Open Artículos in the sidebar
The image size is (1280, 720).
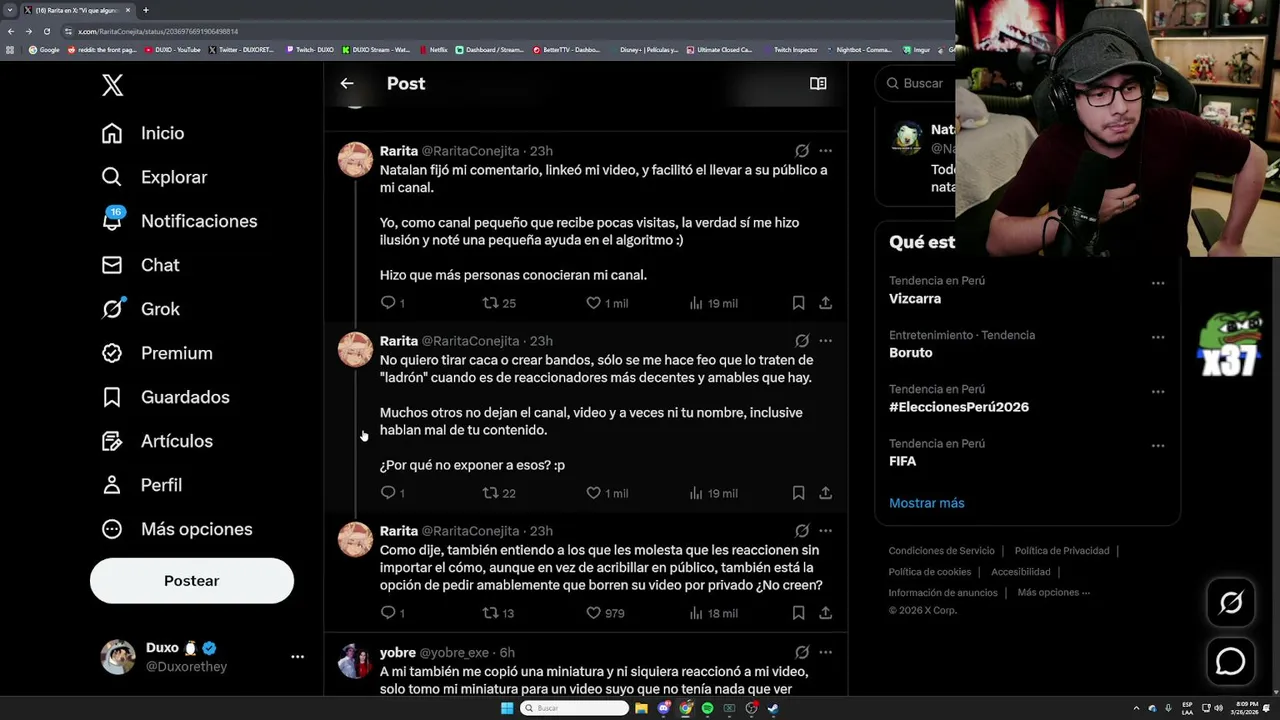coord(157,441)
